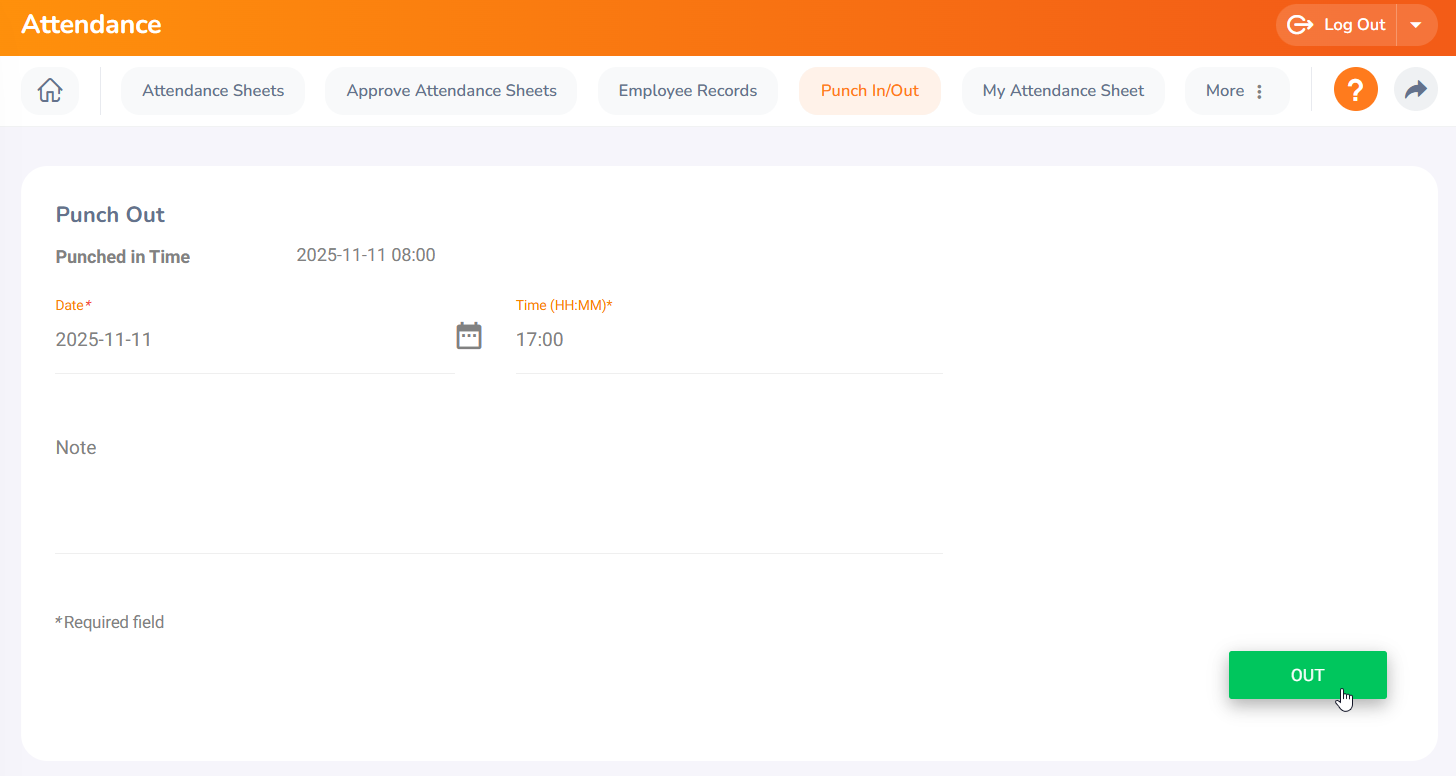1456x776 pixels.
Task: Click the Home icon
Action: click(49, 91)
